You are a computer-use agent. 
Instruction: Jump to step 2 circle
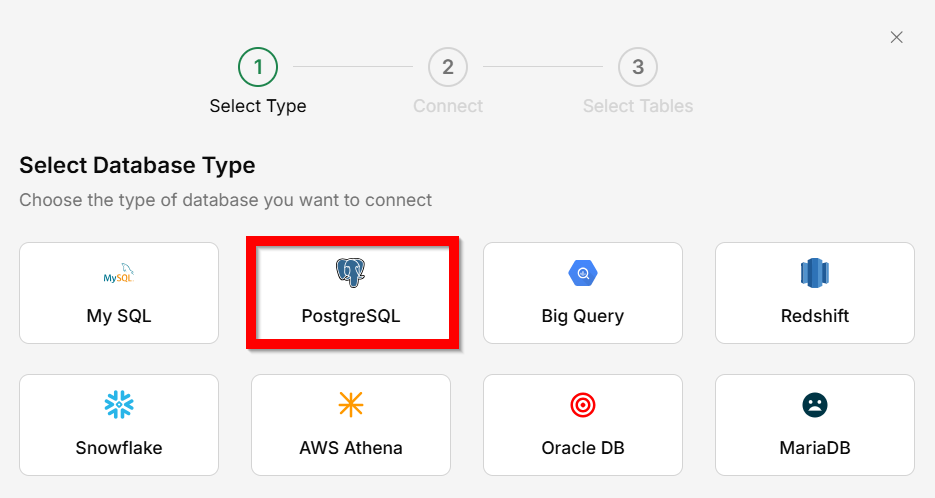click(x=448, y=67)
